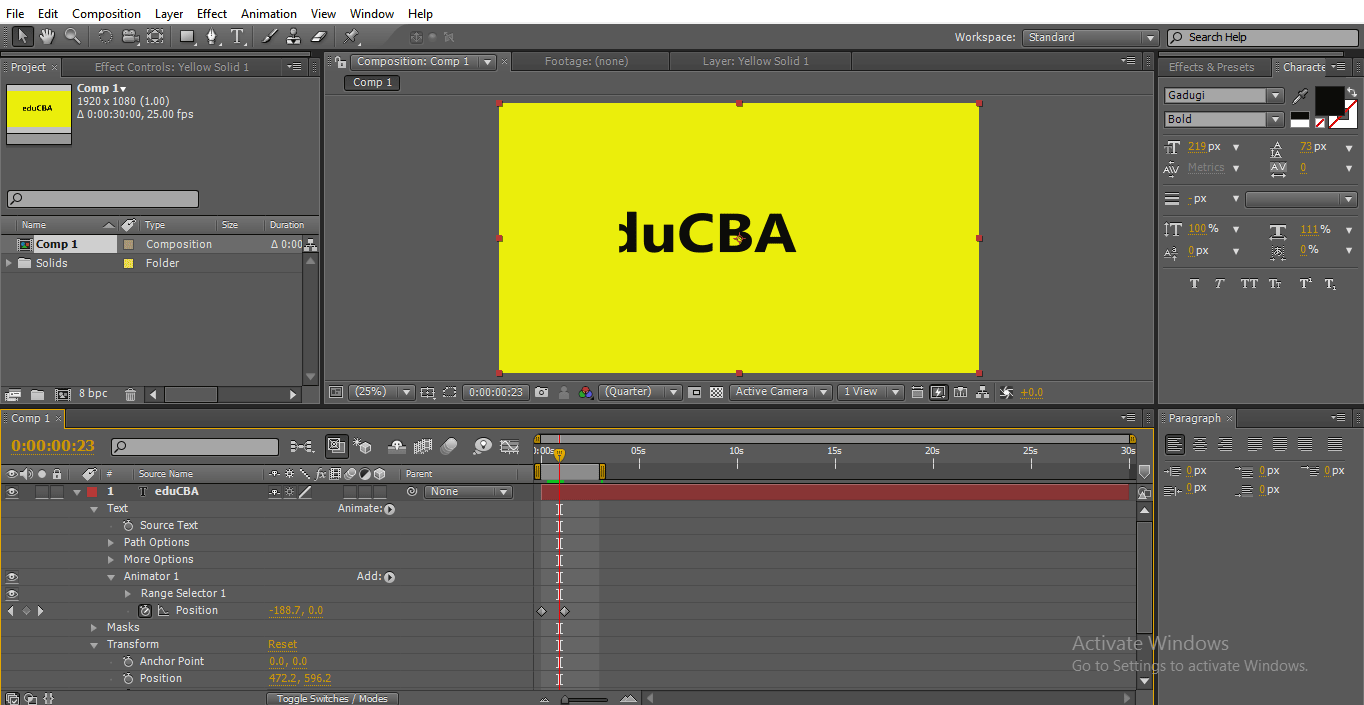This screenshot has height=705, width=1364.
Task: Click create new composition icon in Project panel
Action: [x=62, y=394]
